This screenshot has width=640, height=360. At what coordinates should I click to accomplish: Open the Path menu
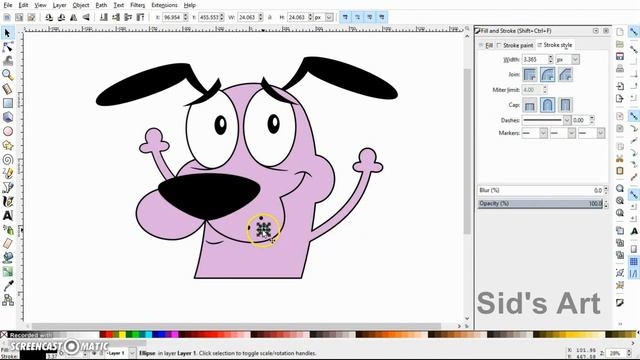pos(101,5)
